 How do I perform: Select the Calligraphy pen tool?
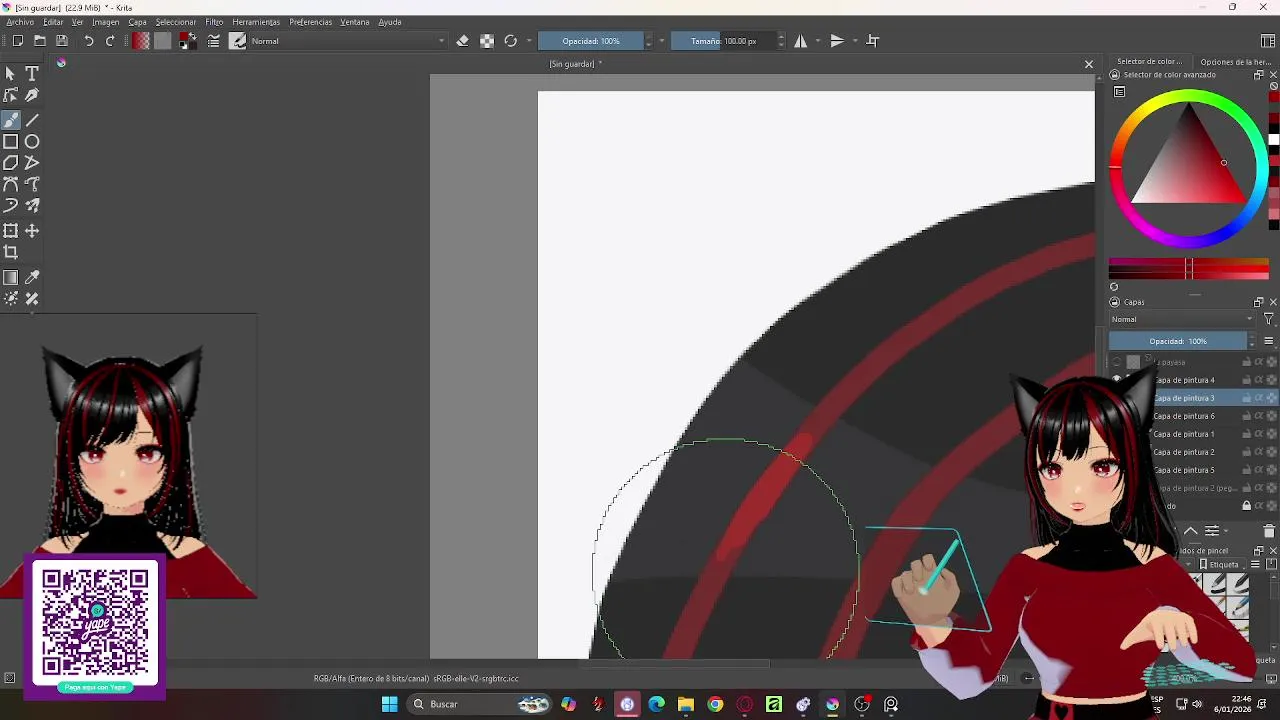[x=32, y=95]
